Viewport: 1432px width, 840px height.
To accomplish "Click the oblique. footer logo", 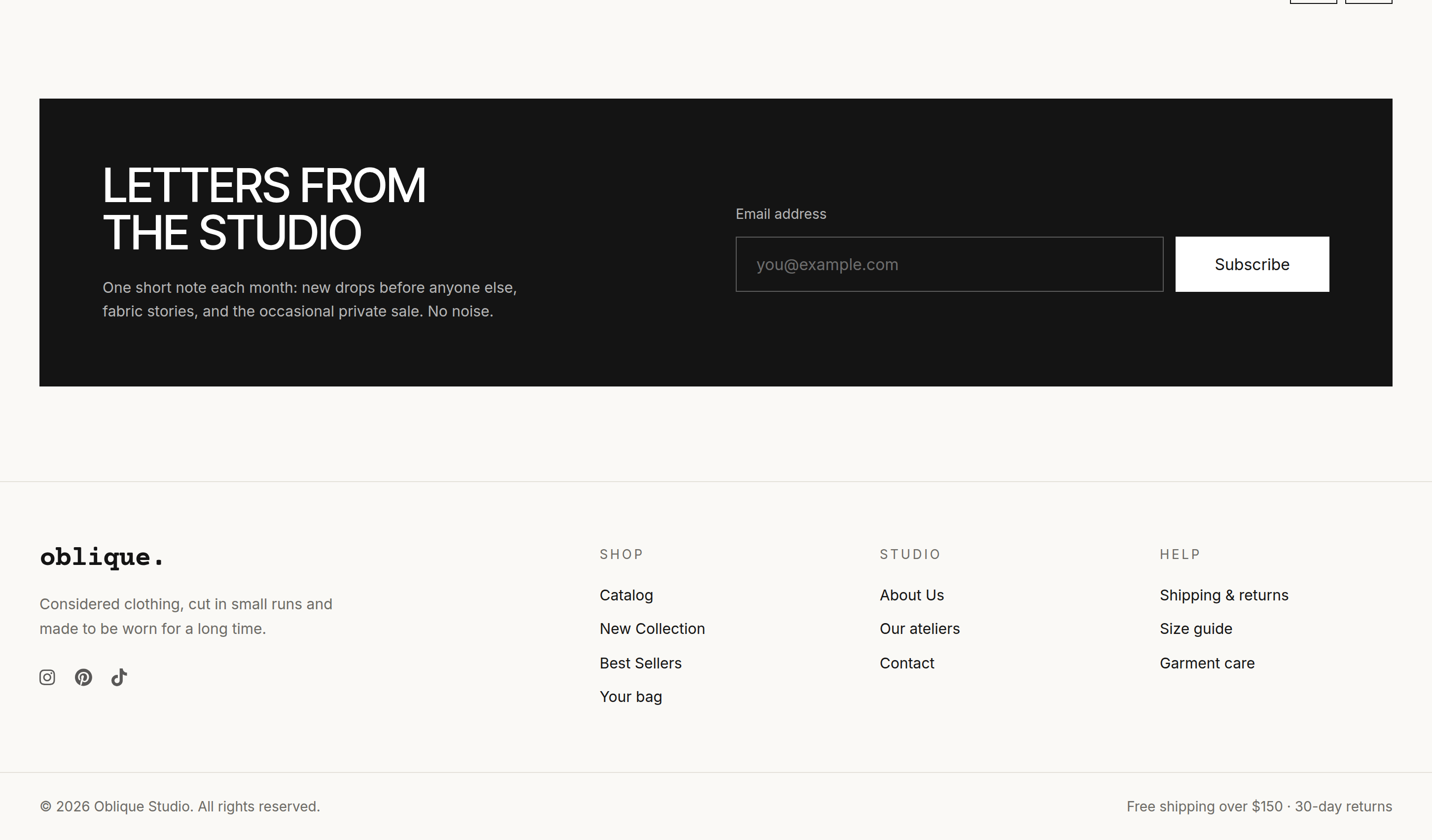I will click(x=102, y=557).
